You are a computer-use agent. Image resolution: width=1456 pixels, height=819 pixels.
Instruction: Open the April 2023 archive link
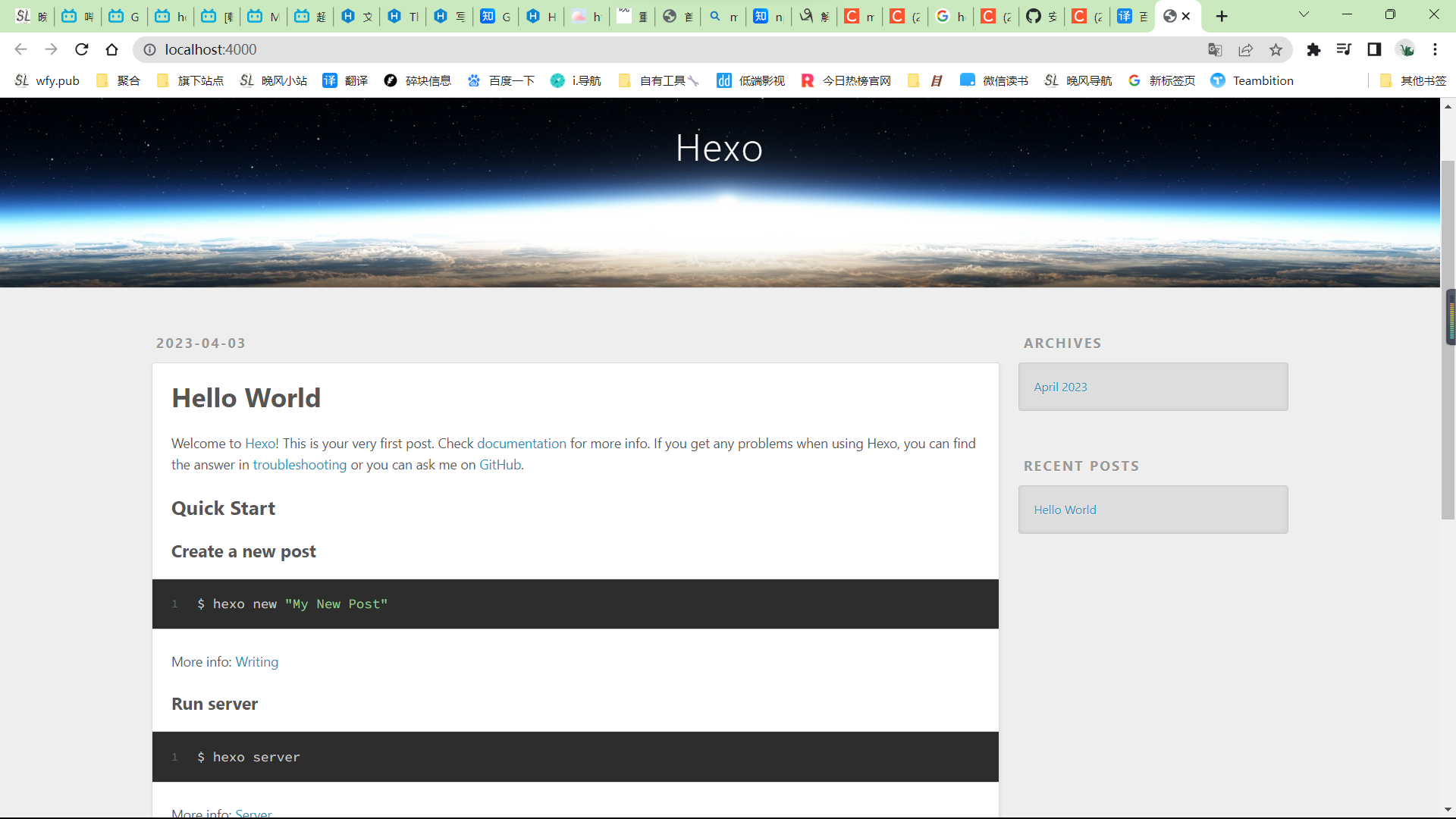coord(1060,387)
